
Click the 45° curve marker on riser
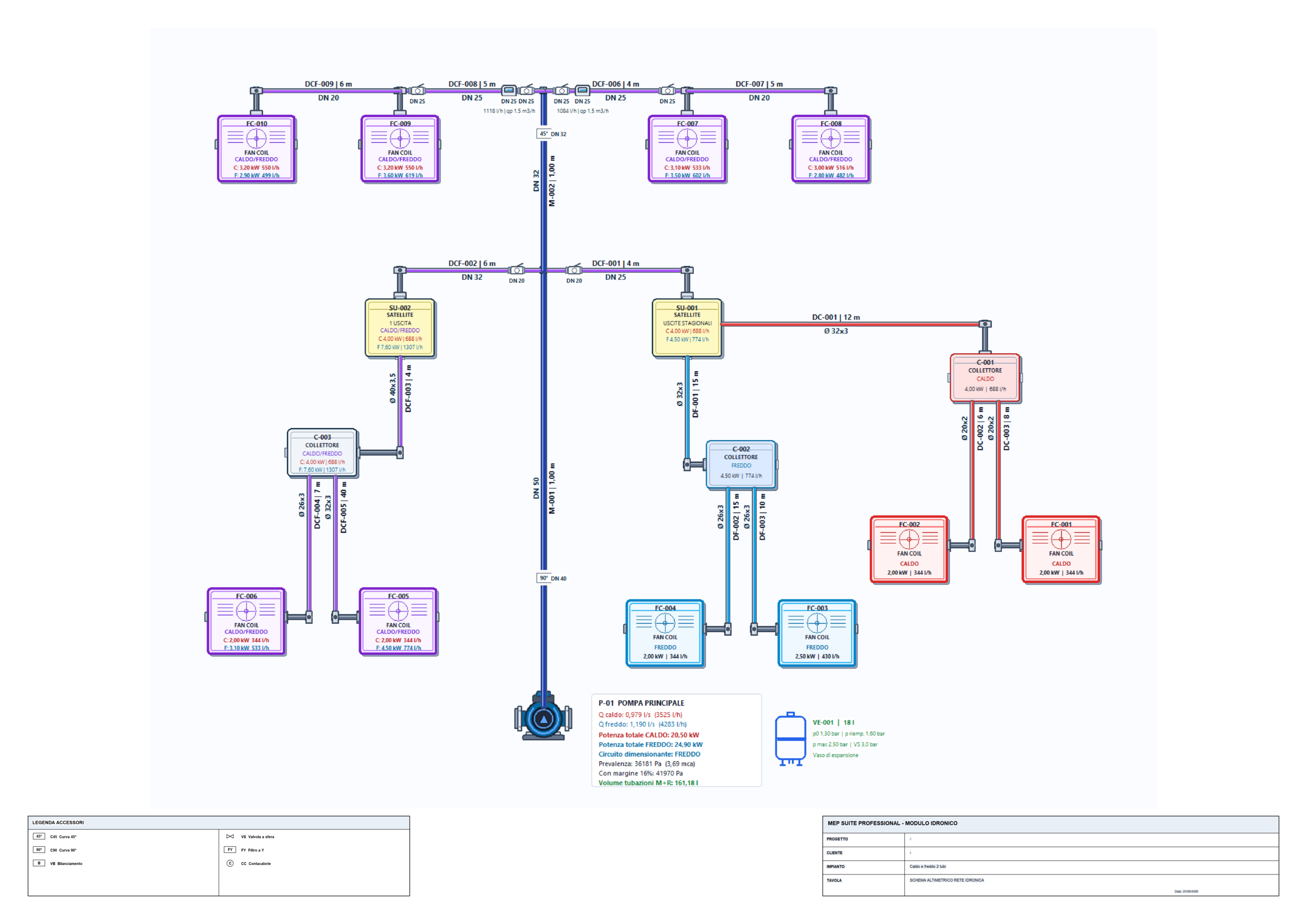click(543, 134)
